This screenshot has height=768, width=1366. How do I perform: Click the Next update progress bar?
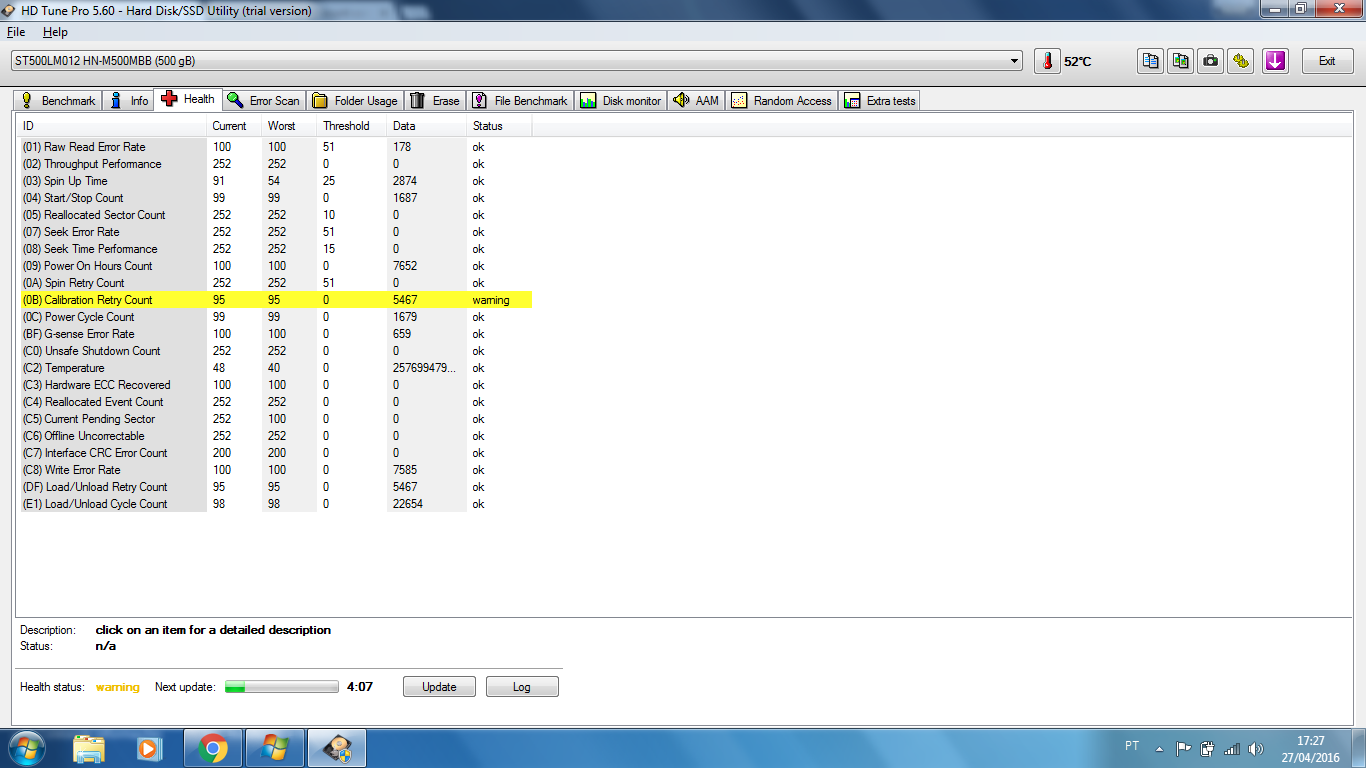(282, 687)
